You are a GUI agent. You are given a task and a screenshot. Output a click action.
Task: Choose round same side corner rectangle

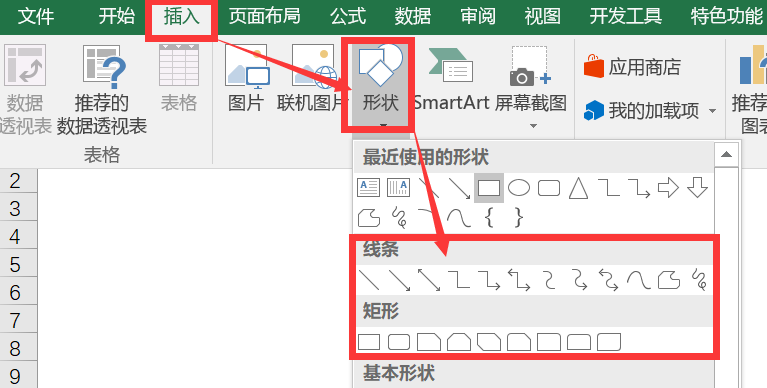[x=579, y=342]
